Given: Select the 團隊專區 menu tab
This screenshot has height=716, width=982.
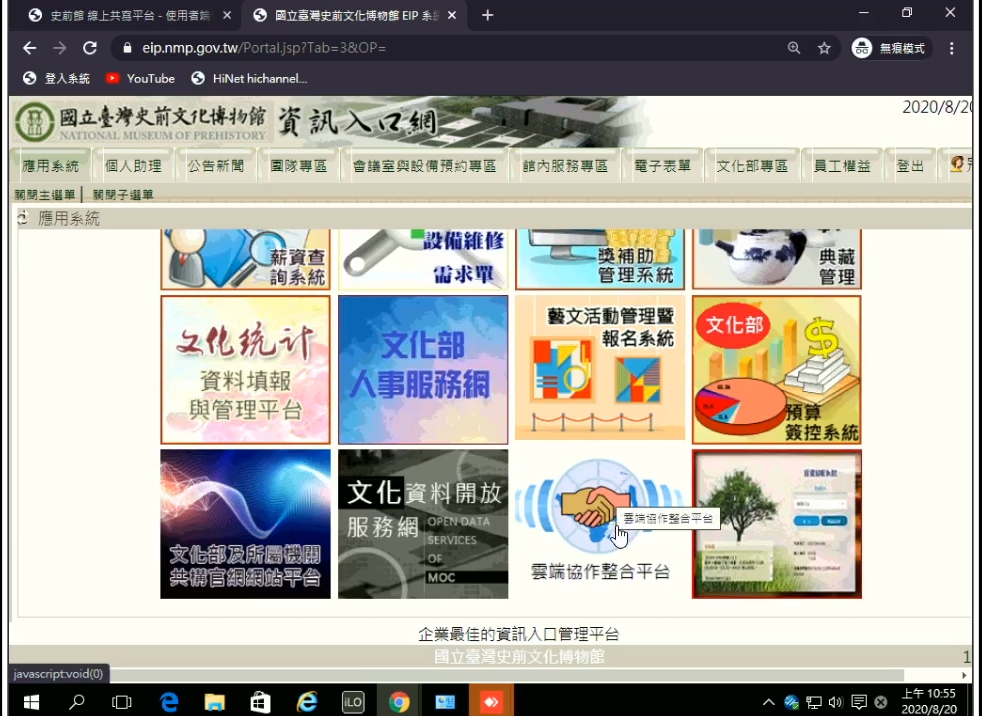Looking at the screenshot, I should point(299,166).
